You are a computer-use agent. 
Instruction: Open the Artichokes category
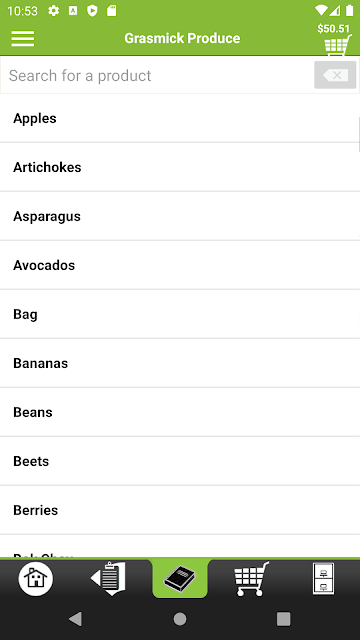[x=180, y=167]
